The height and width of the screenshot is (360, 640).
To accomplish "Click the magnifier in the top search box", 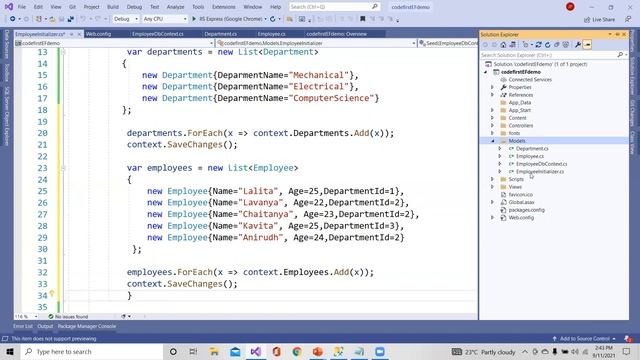I will pyautogui.click(x=375, y=7).
